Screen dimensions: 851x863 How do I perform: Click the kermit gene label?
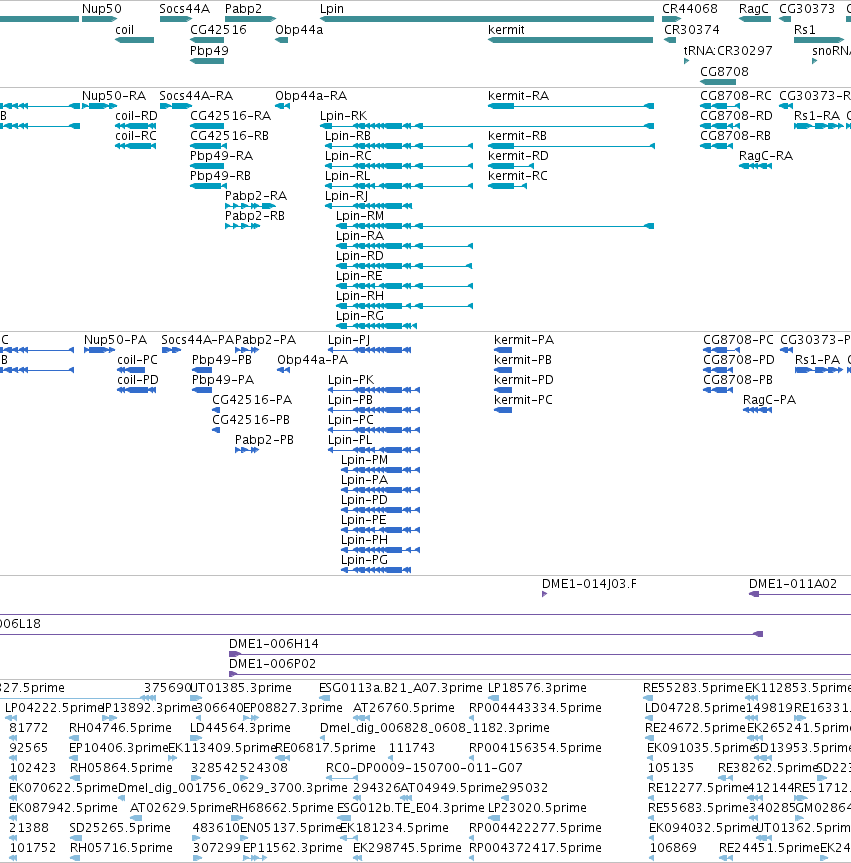pos(506,30)
